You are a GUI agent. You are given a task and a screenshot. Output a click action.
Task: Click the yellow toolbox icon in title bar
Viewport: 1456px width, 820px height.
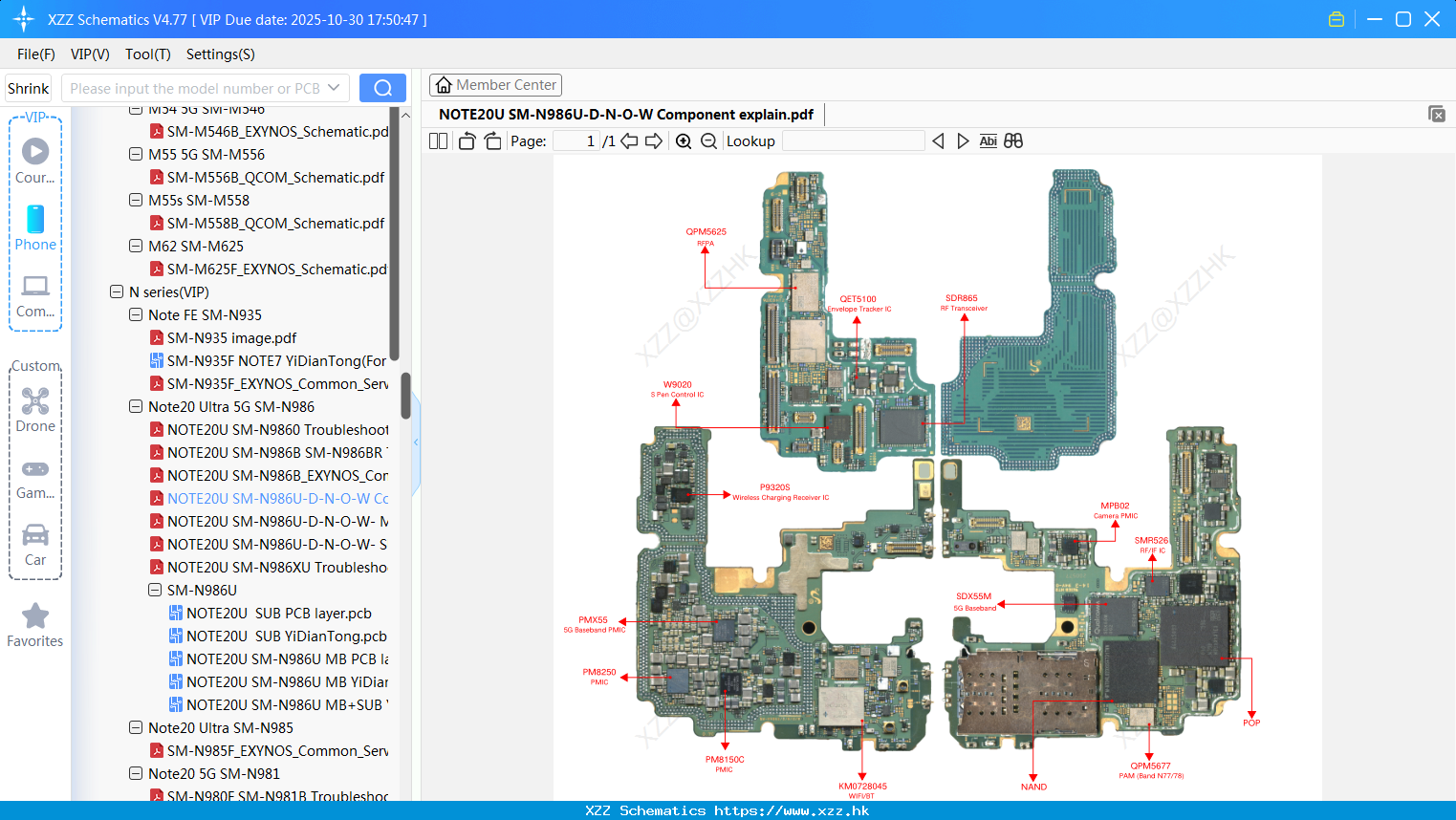1336,19
